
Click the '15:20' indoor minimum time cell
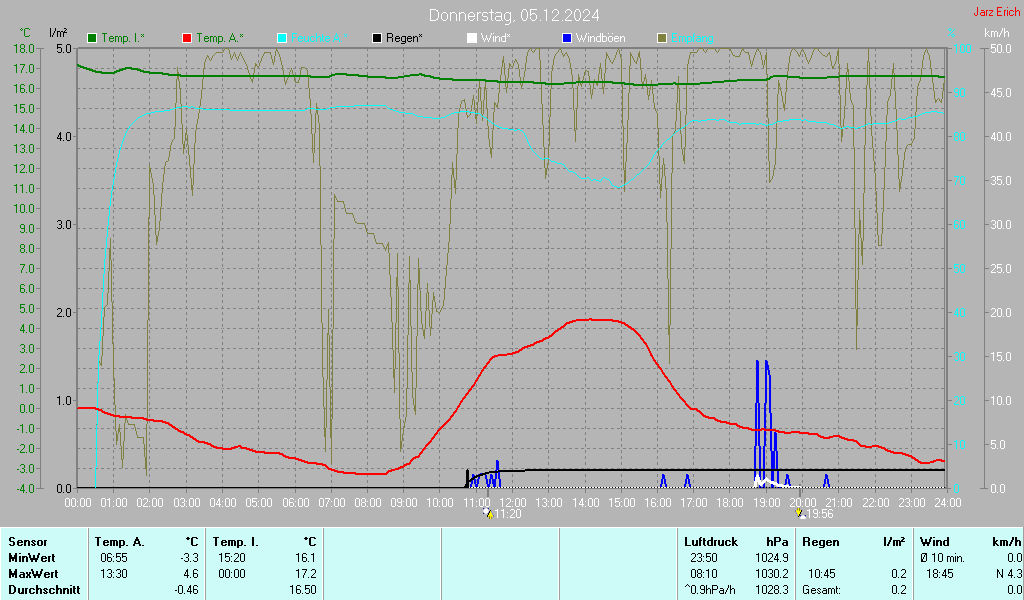(232, 558)
